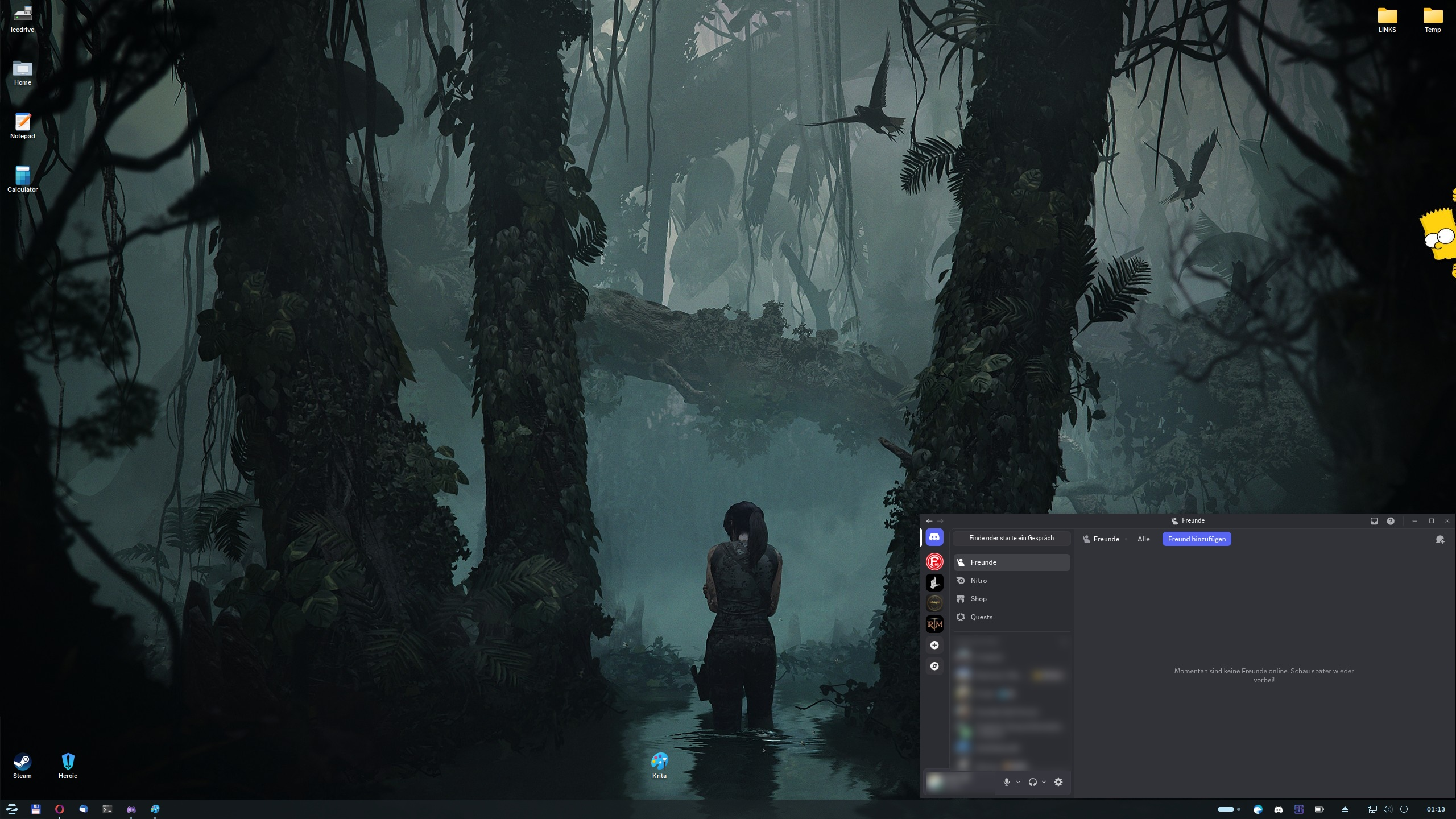Go back with Discord's left arrow
The image size is (1456, 819).
929,521
